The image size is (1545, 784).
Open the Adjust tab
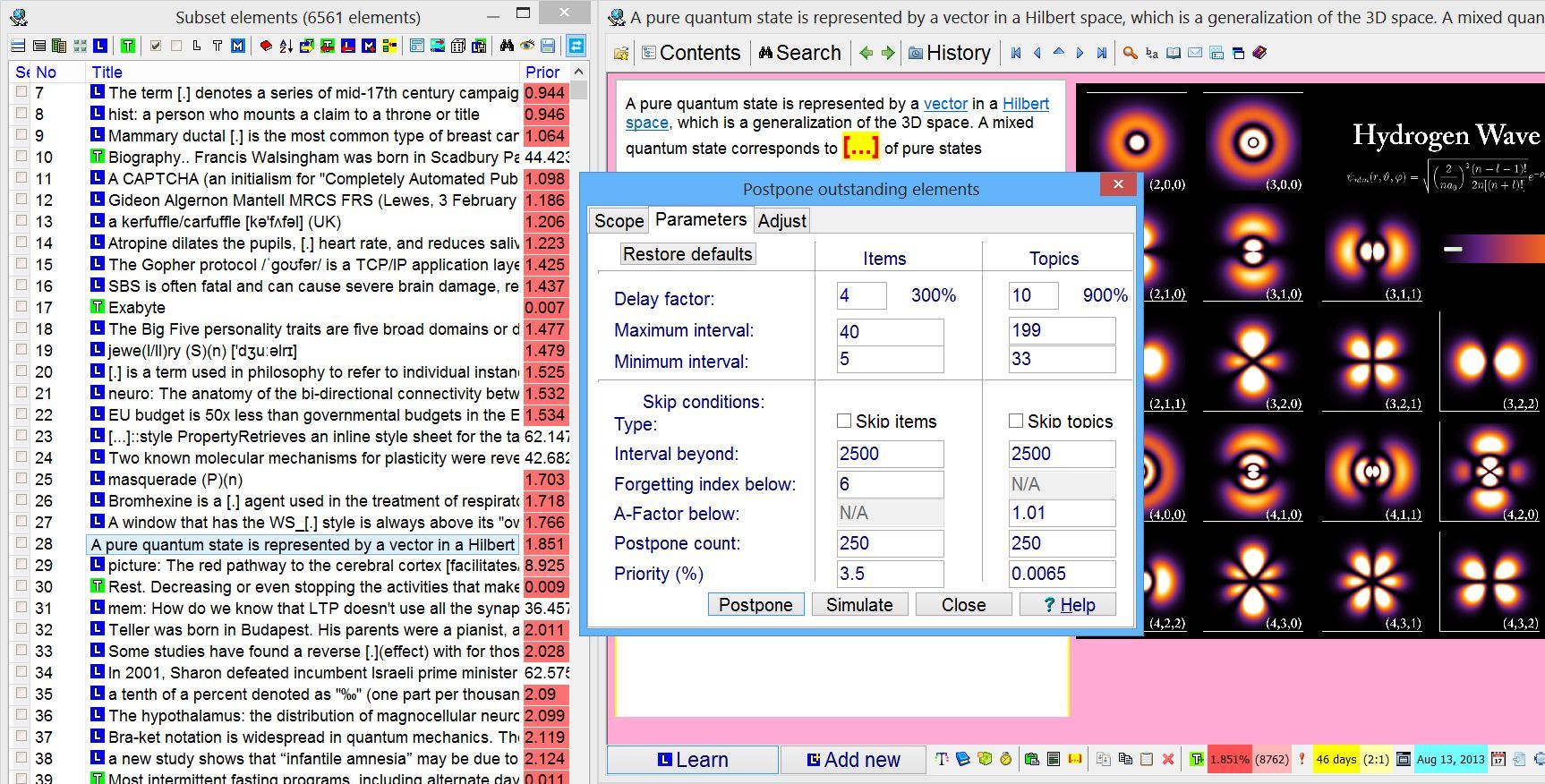pos(781,221)
